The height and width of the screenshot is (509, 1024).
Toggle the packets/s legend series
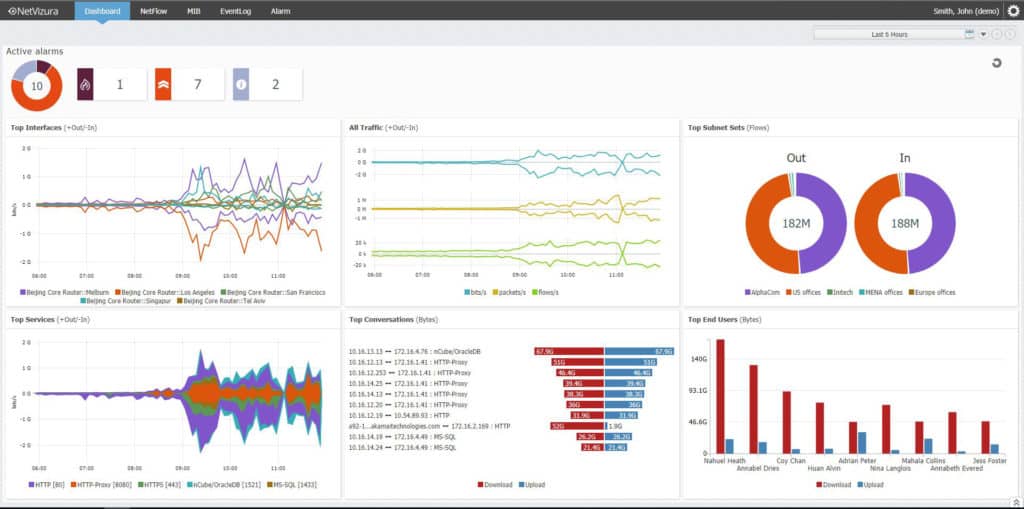click(511, 293)
